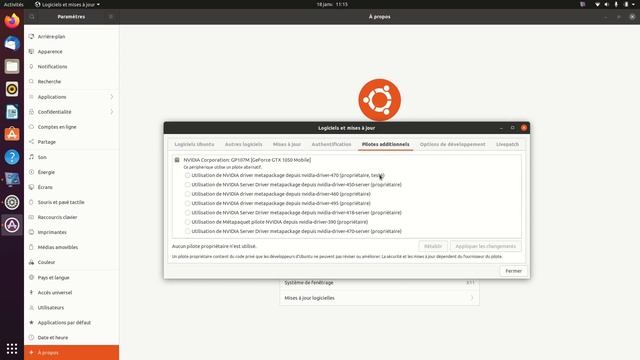Select nvidia-driver-460 radio option
The image size is (640, 360).
(187, 194)
